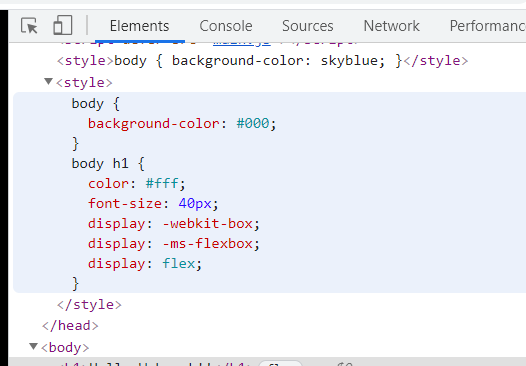Viewport: 526px width, 366px height.
Task: Click the 'body {' selector text
Action: [x=96, y=104]
